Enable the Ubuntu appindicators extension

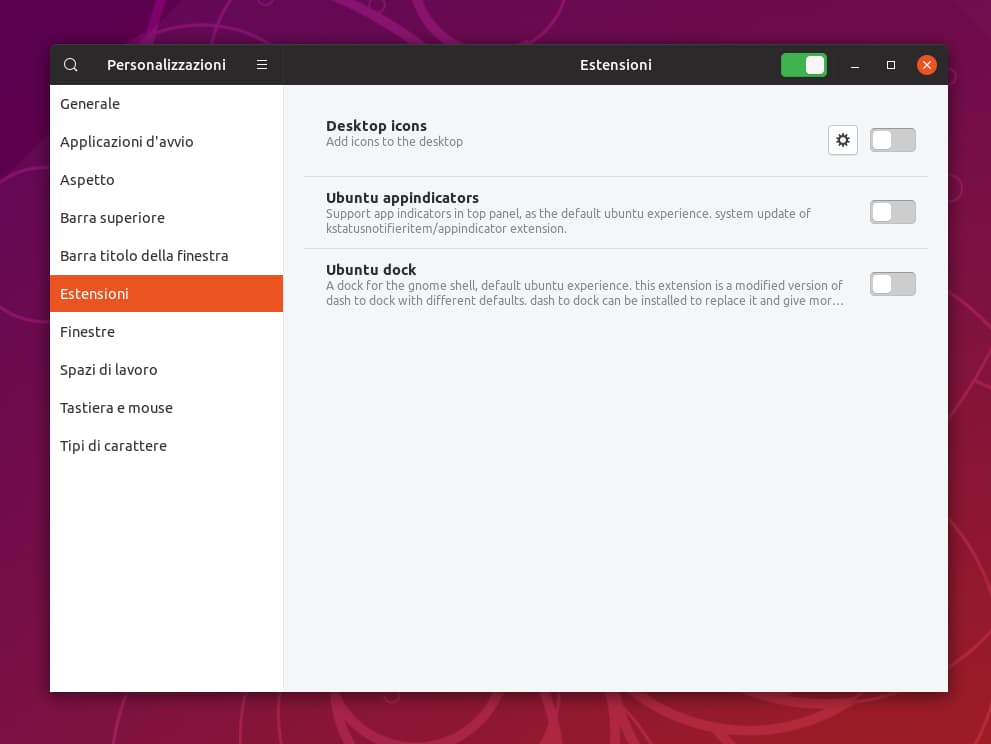(x=892, y=212)
